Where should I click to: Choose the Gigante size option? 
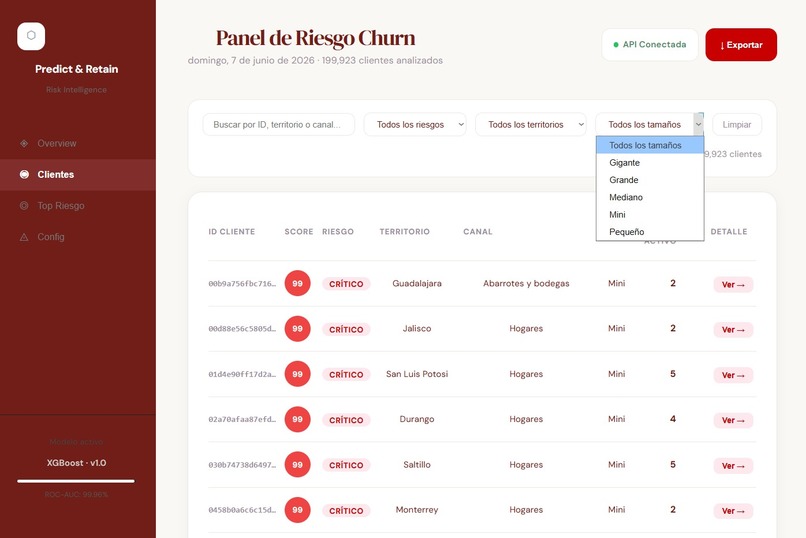point(650,163)
